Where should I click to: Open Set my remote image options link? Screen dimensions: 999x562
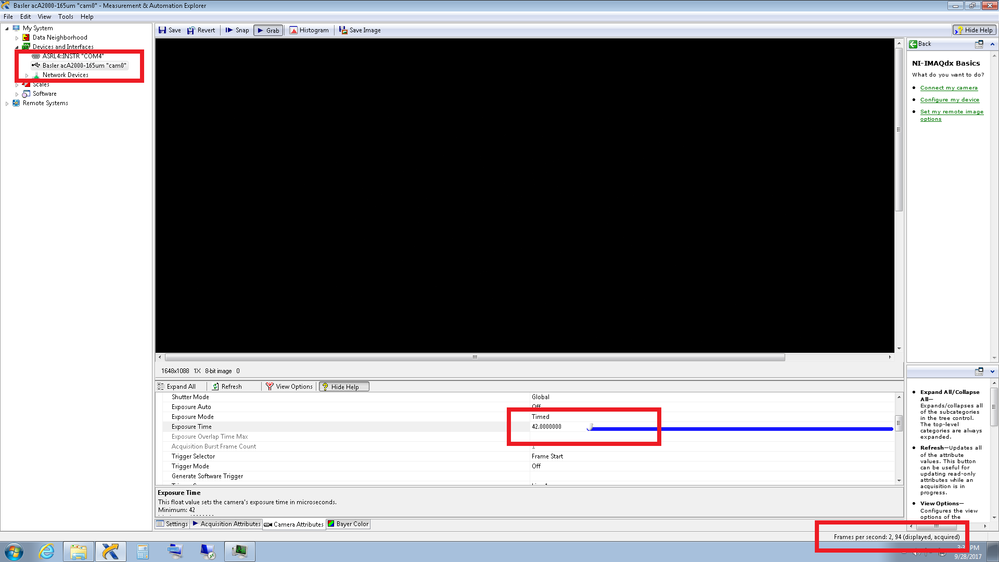[x=951, y=115]
